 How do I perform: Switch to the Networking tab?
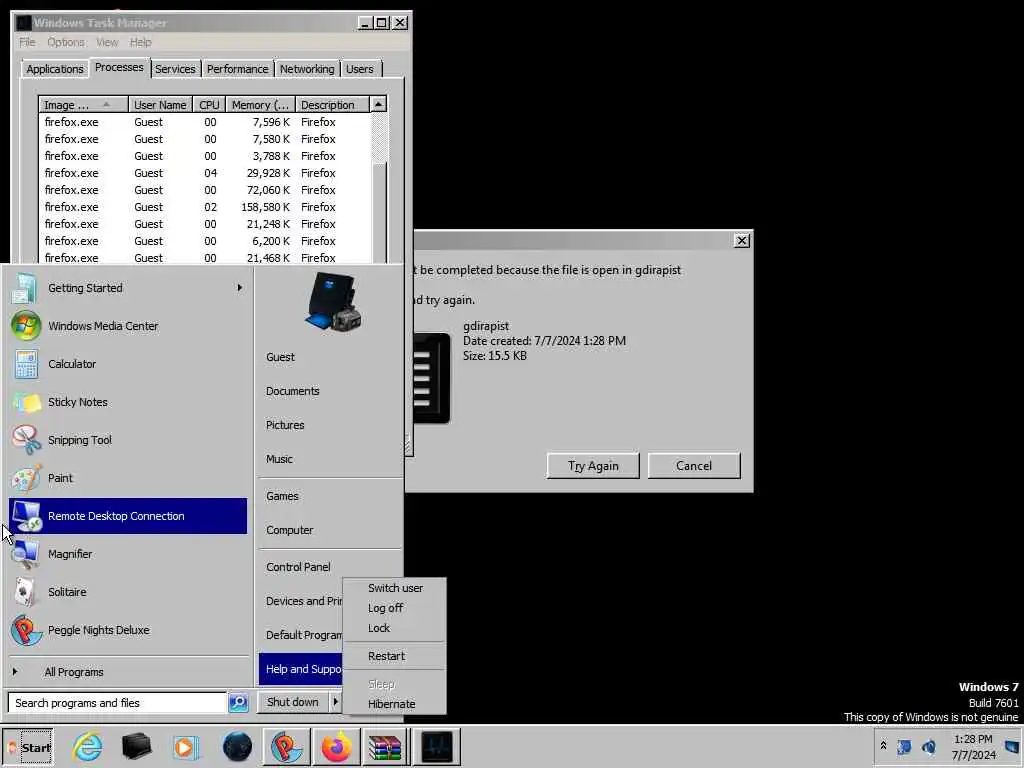pyautogui.click(x=307, y=69)
